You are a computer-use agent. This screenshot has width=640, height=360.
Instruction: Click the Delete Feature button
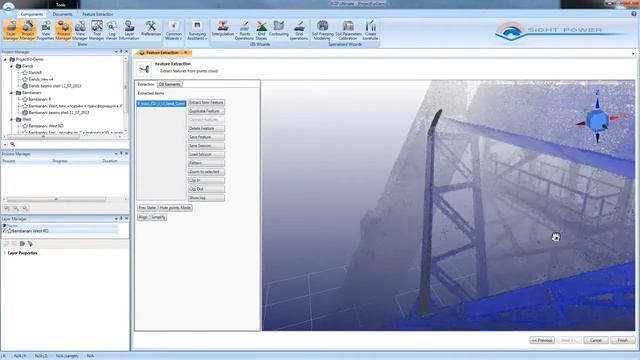click(206, 128)
